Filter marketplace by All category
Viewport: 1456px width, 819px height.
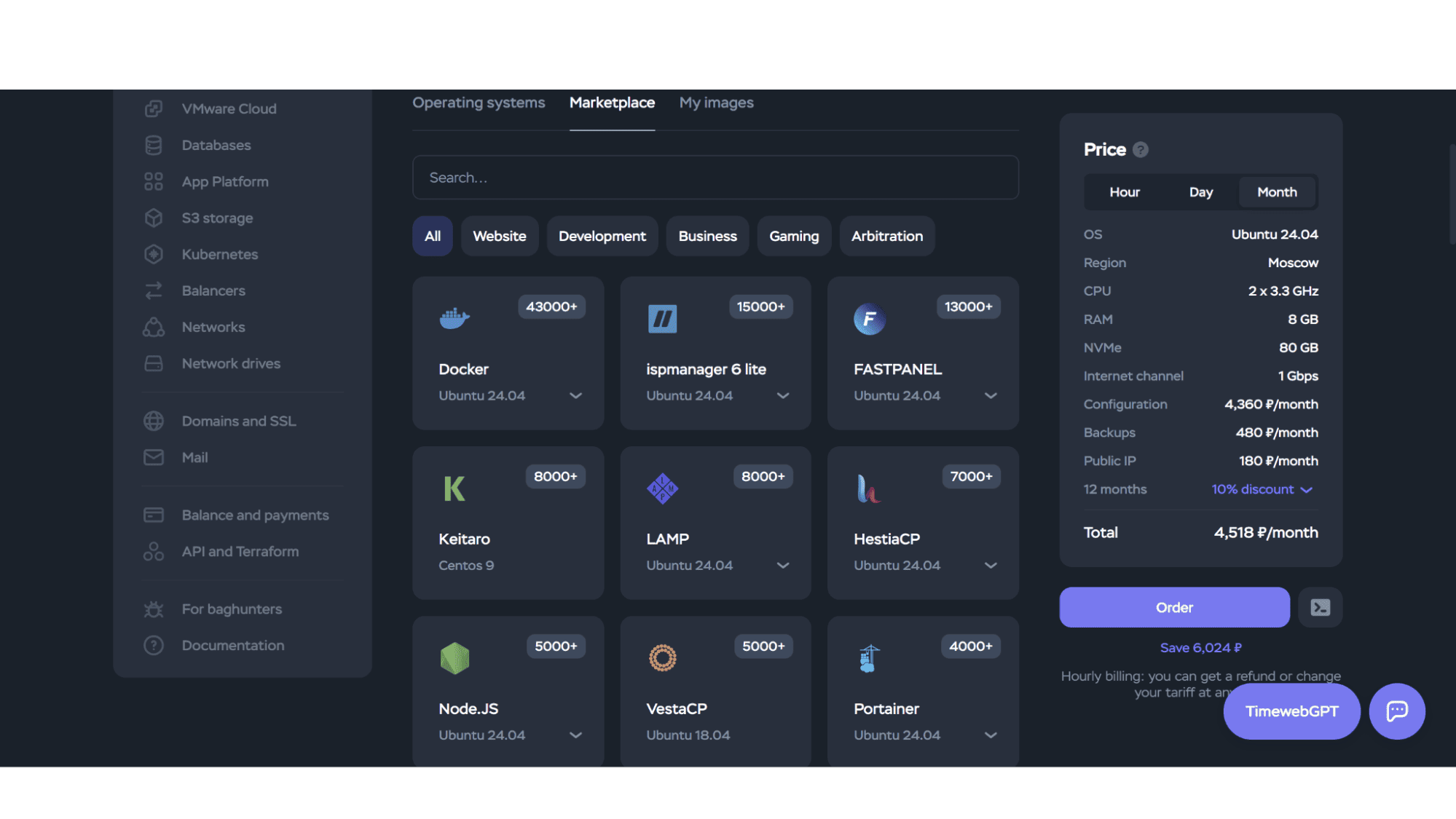pos(432,236)
